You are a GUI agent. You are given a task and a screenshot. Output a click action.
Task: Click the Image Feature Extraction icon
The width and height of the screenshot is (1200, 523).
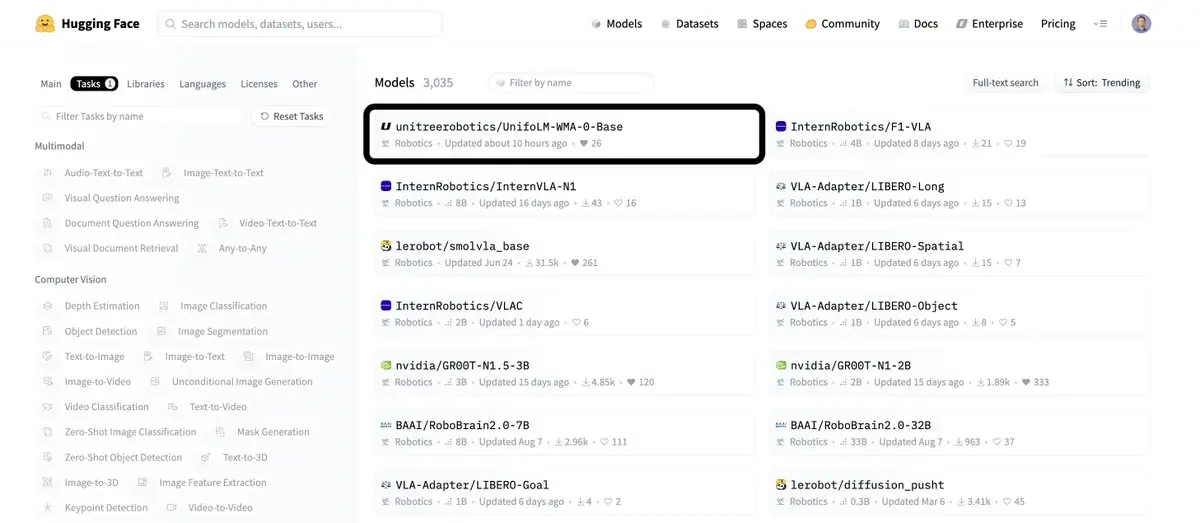(x=142, y=482)
